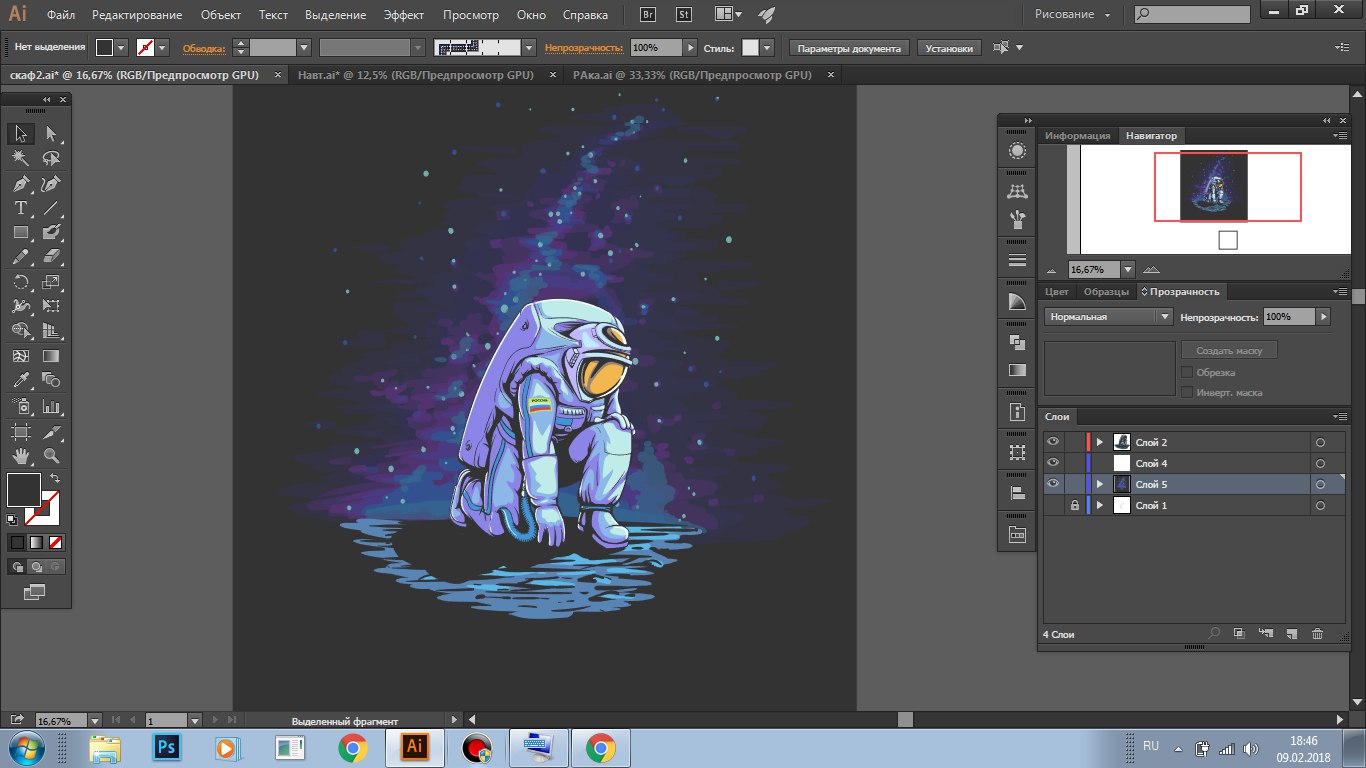Image resolution: width=1366 pixels, height=768 pixels.
Task: Click target circle of Слой 4
Action: pos(1320,463)
